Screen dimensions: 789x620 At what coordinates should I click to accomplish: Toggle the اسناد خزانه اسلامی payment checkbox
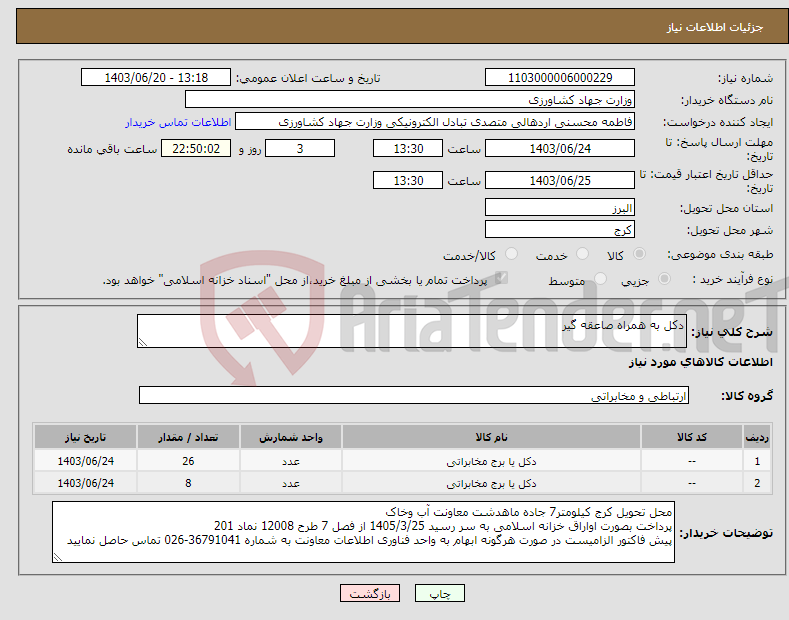pyautogui.click(x=501, y=278)
